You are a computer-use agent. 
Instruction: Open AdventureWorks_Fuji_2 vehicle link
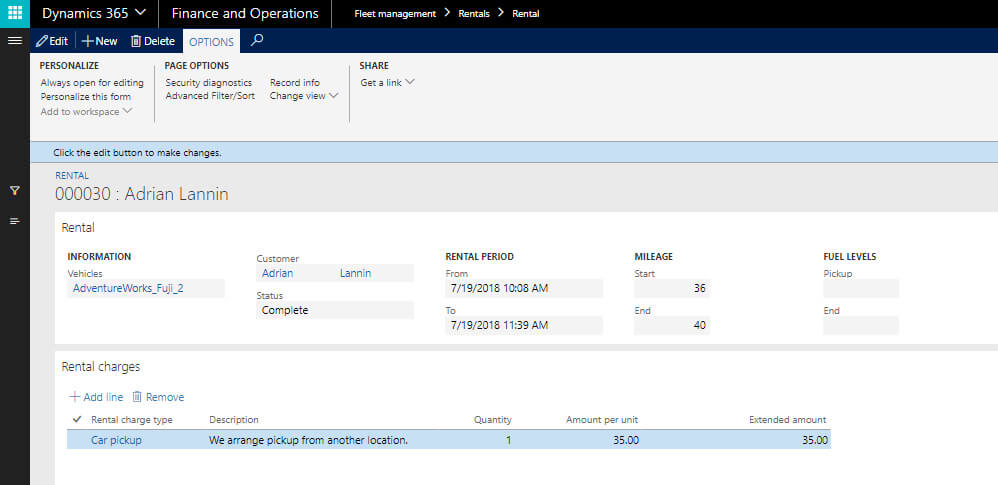(x=128, y=288)
